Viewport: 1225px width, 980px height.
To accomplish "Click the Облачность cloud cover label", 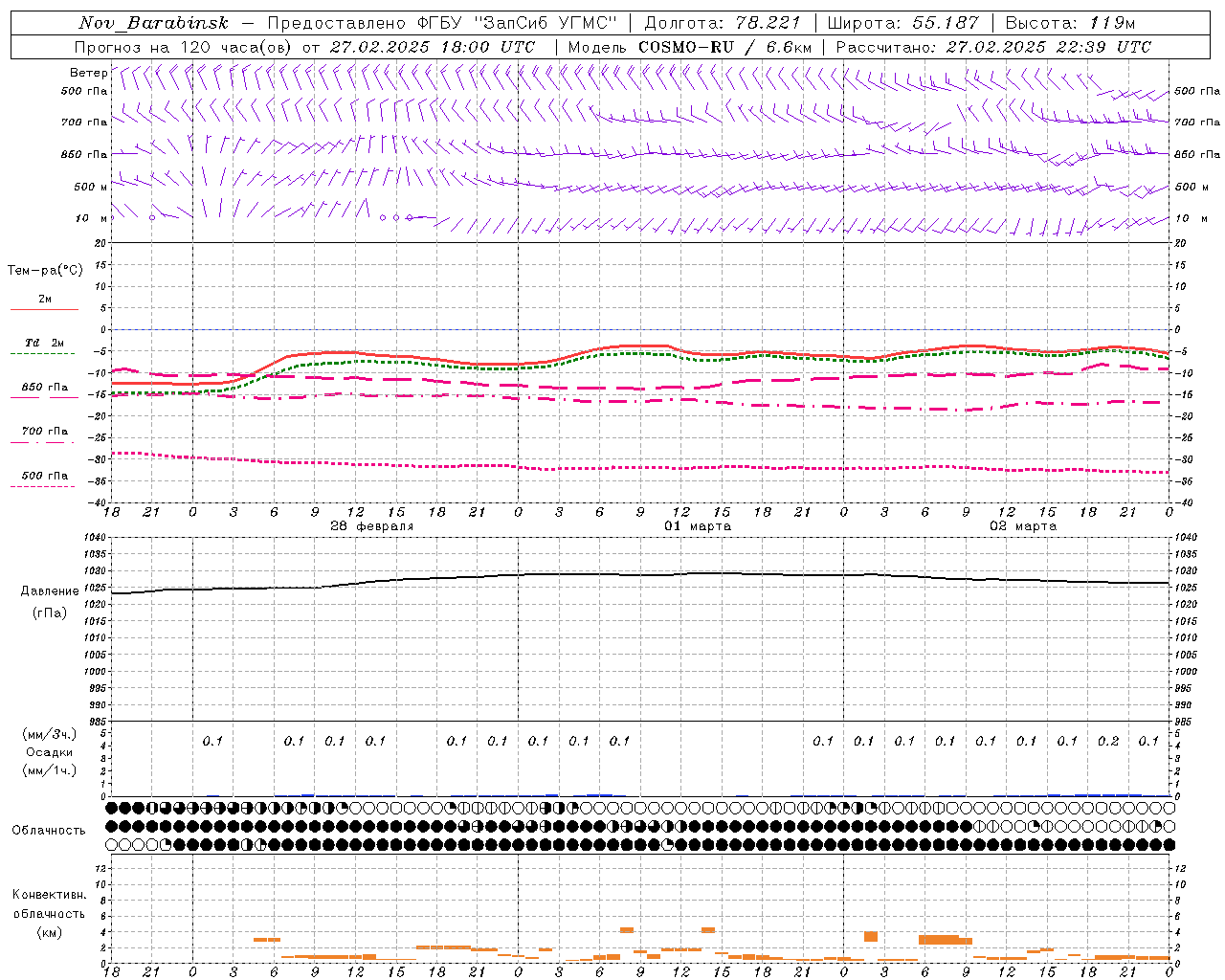I will [x=49, y=830].
